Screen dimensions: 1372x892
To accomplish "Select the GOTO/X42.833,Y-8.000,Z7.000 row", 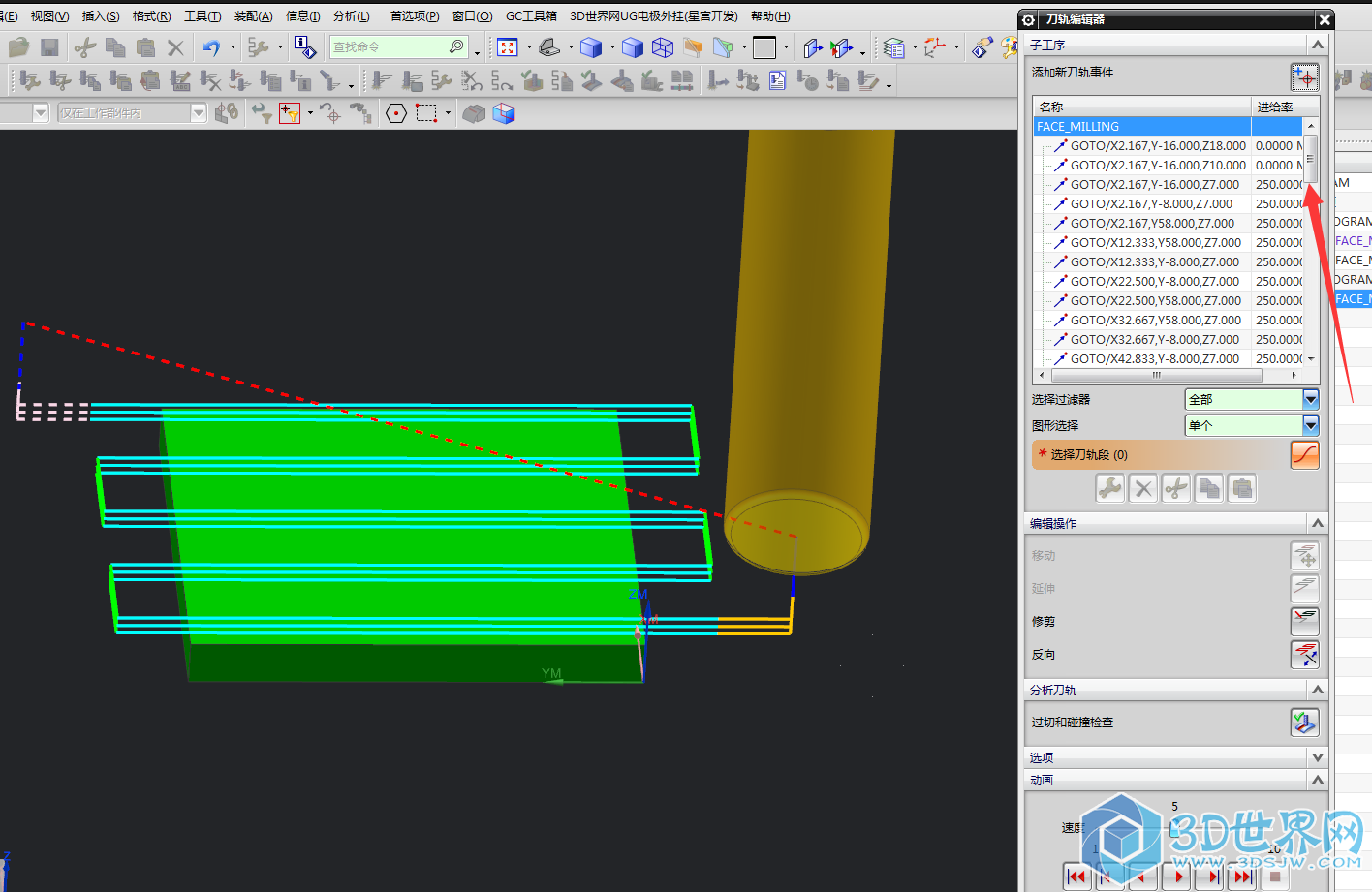I will point(1169,358).
